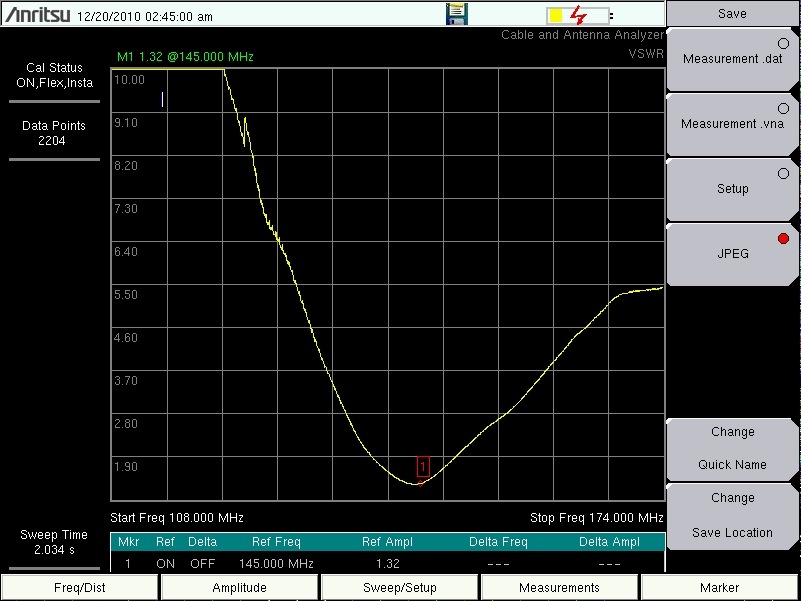The image size is (801, 601).
Task: Open the Freq/Dist menu
Action: pos(80,588)
